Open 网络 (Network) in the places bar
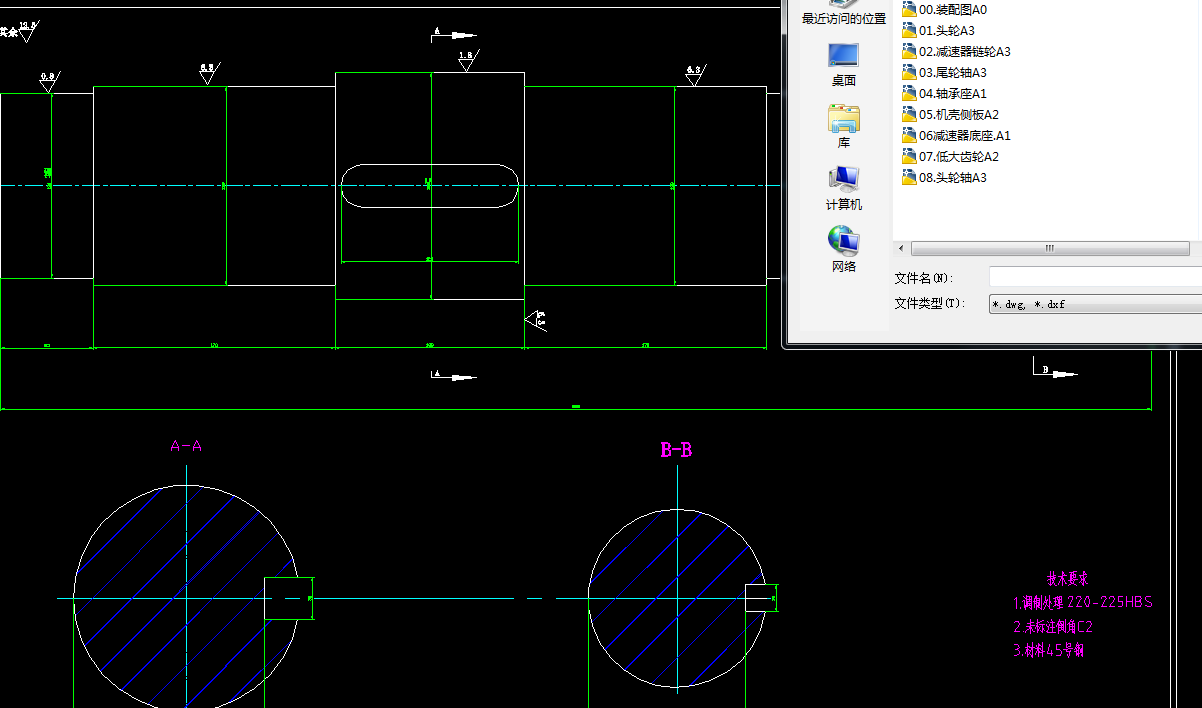 click(843, 250)
